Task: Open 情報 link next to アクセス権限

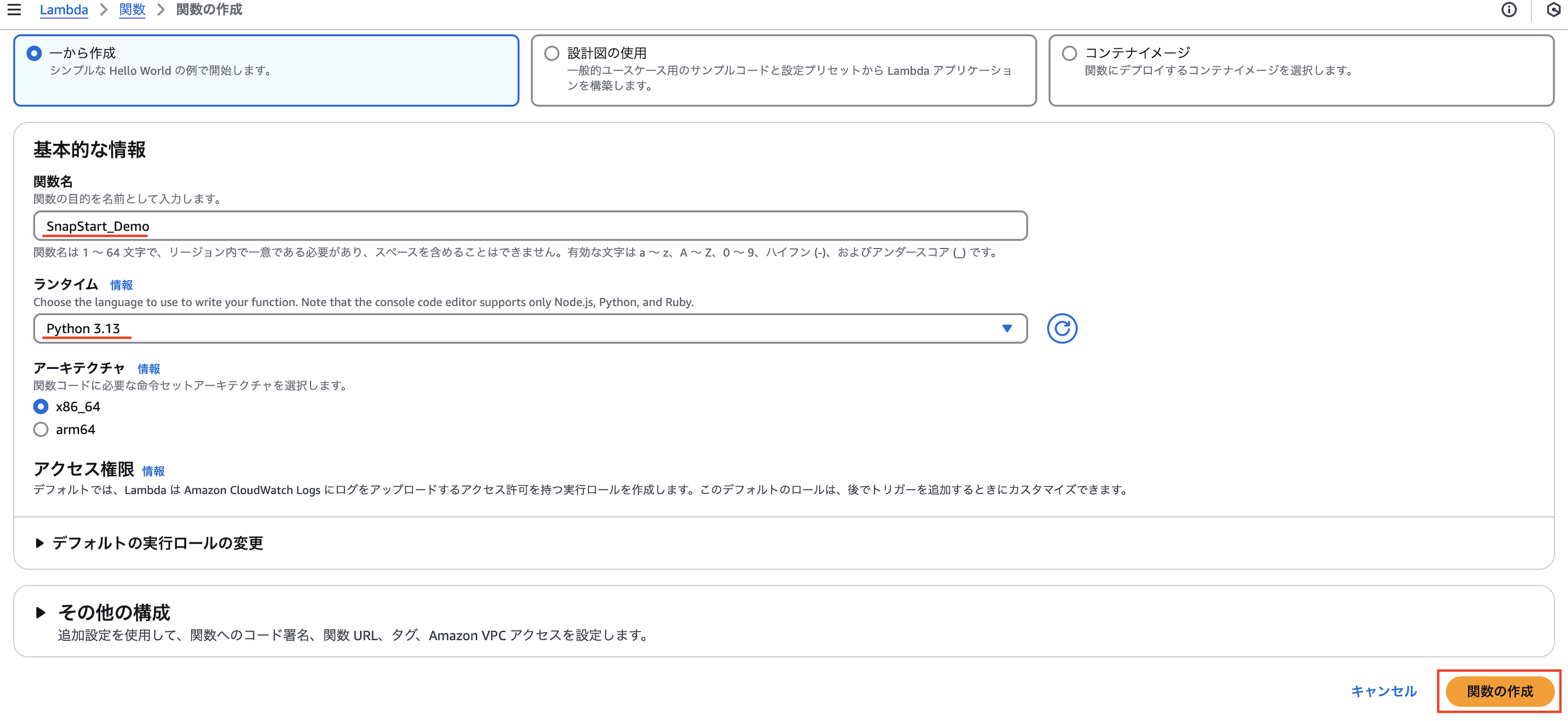Action: coord(154,470)
